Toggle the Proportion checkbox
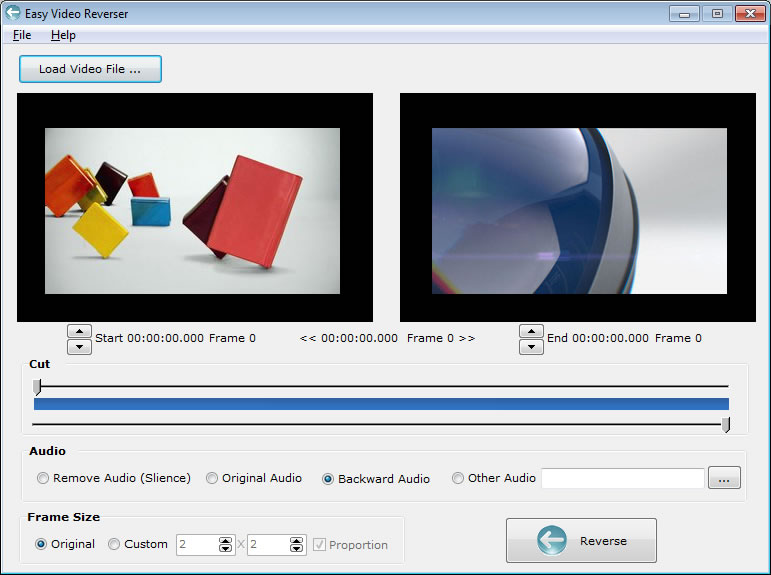 click(319, 545)
